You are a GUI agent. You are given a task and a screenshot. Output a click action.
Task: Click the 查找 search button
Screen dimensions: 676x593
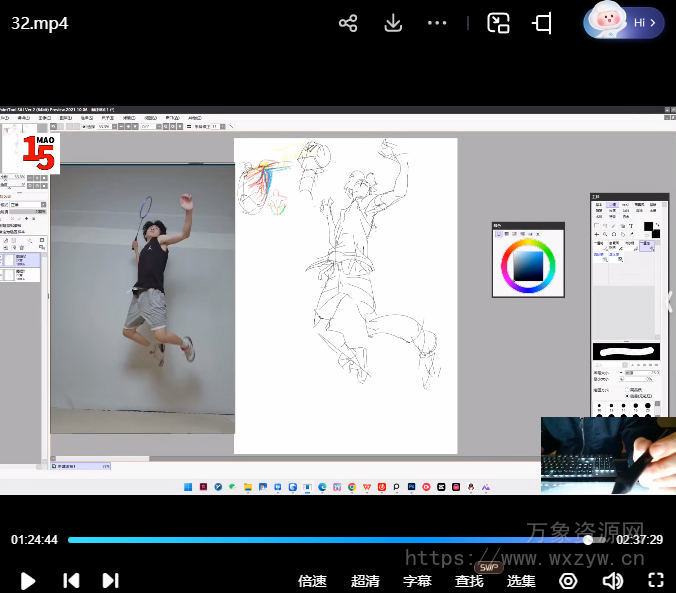[x=469, y=581]
